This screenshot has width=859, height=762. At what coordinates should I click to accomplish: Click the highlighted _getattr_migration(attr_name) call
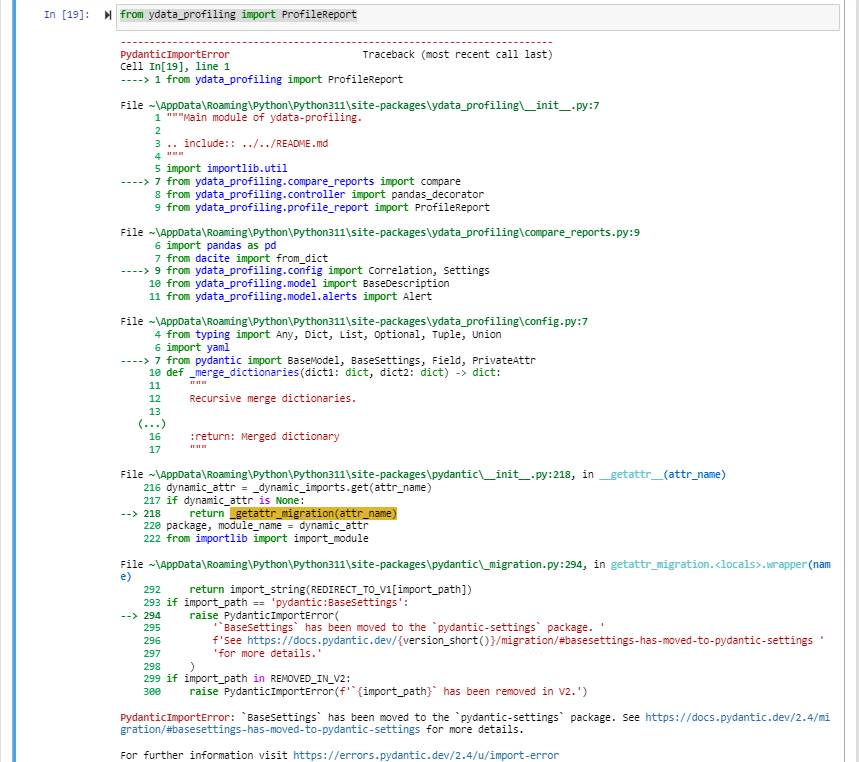(x=313, y=513)
